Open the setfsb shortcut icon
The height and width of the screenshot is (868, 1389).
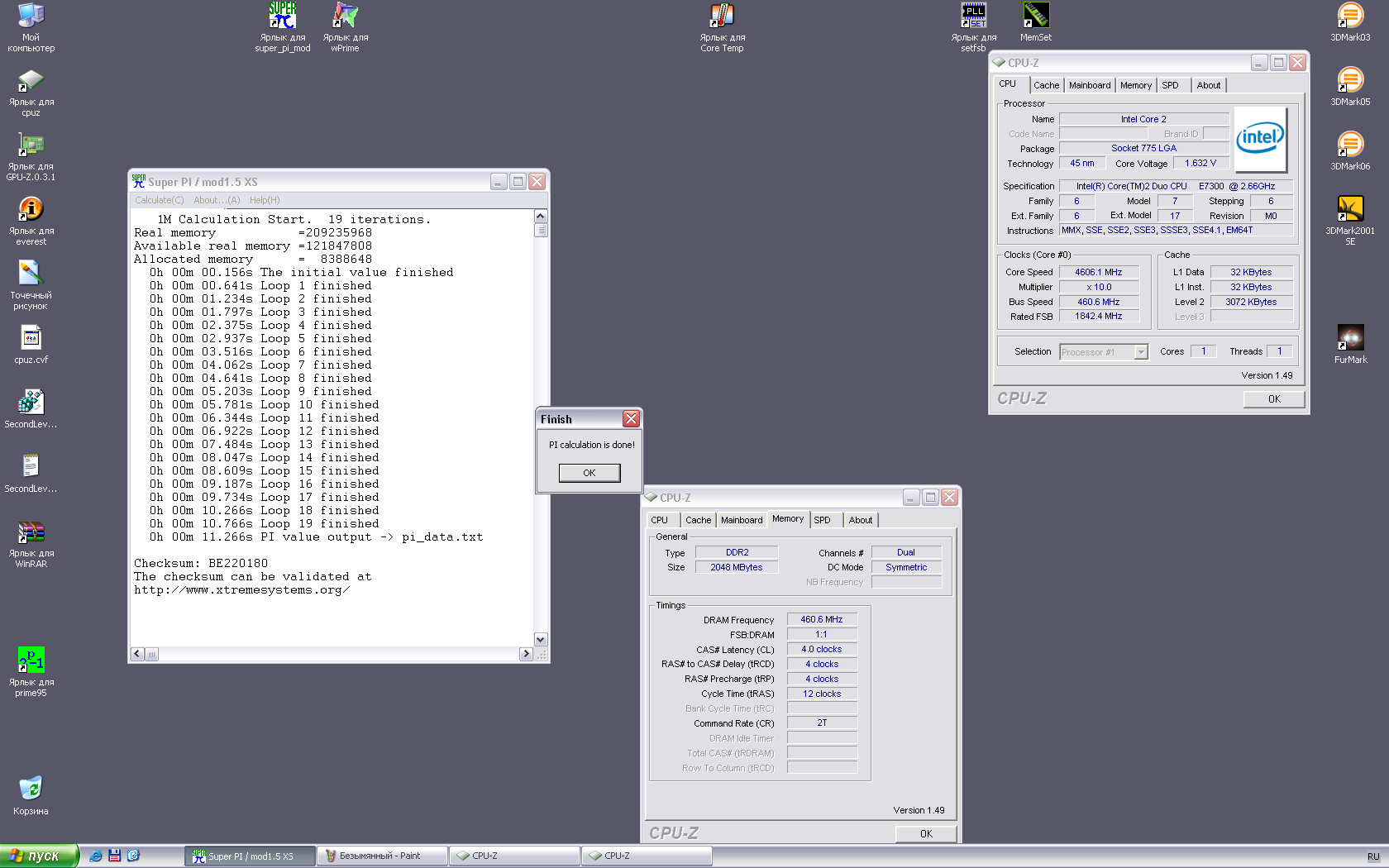973,26
